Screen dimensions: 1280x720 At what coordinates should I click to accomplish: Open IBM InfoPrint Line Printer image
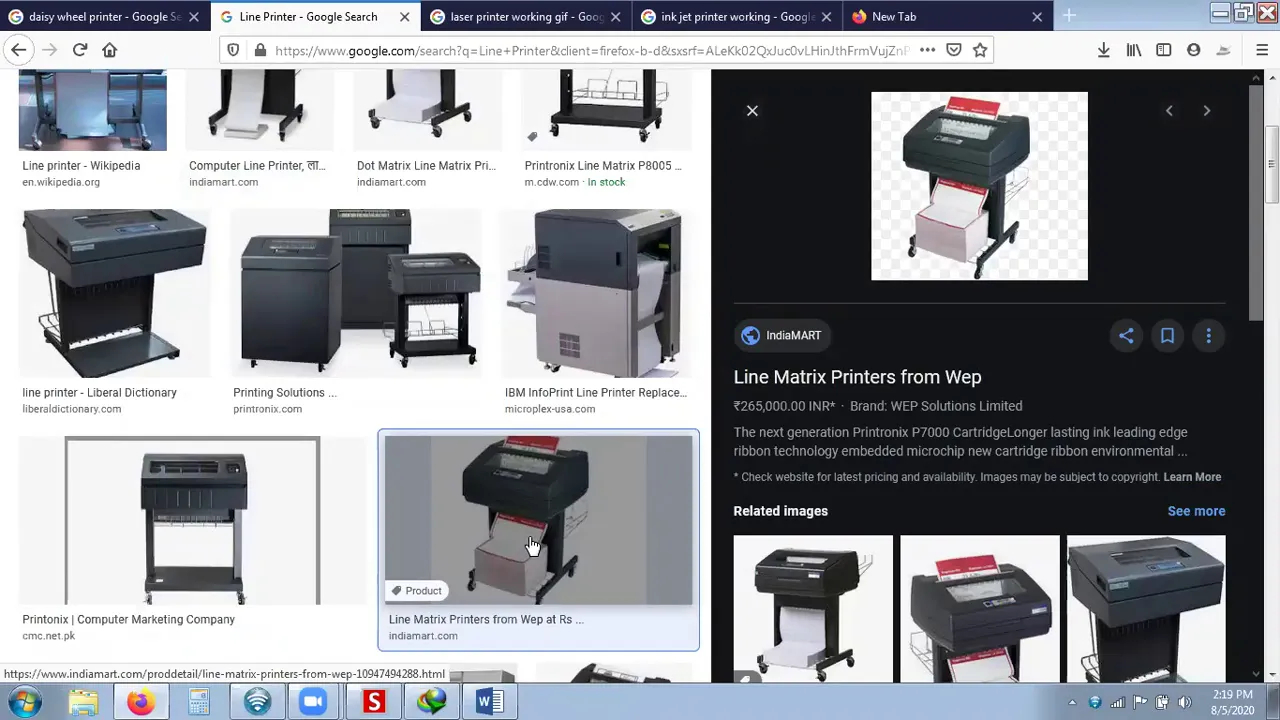point(597,293)
